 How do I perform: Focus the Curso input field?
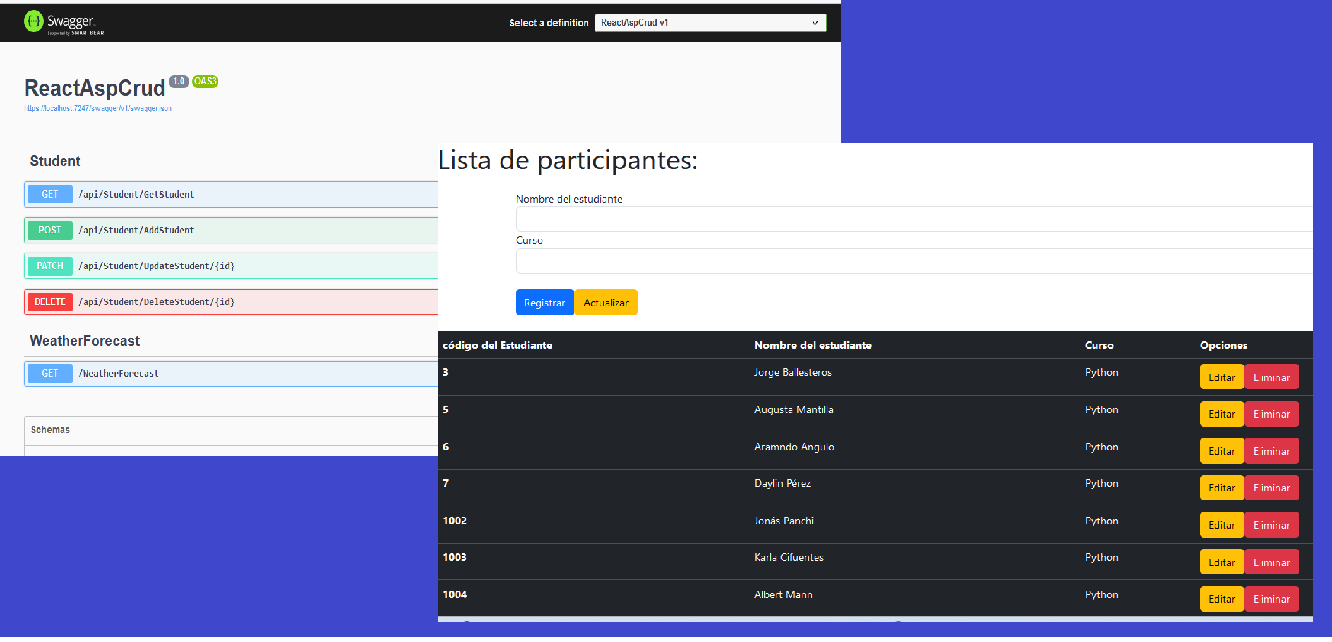(x=914, y=261)
